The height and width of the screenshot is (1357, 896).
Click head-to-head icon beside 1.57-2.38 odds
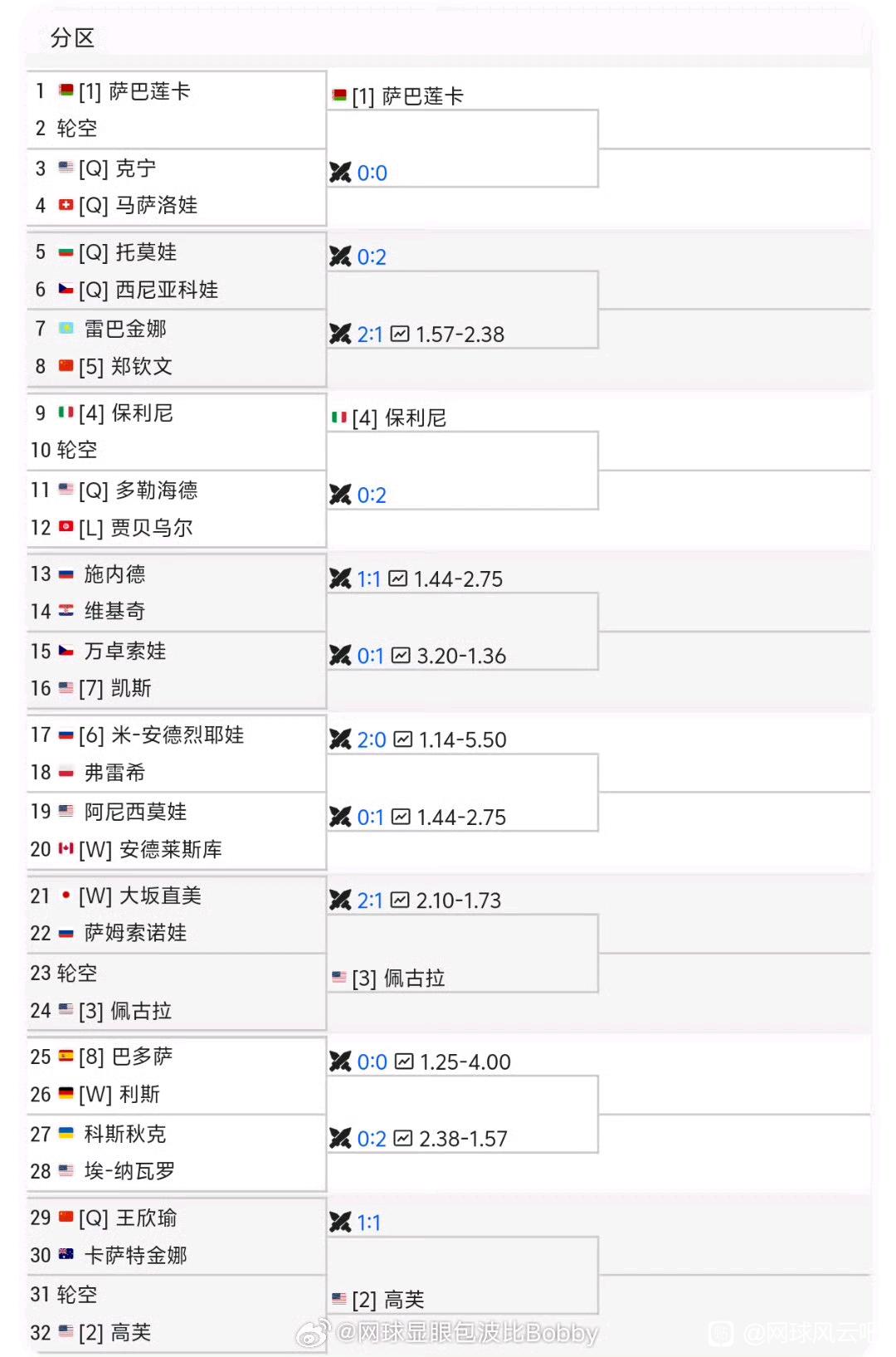tap(340, 334)
